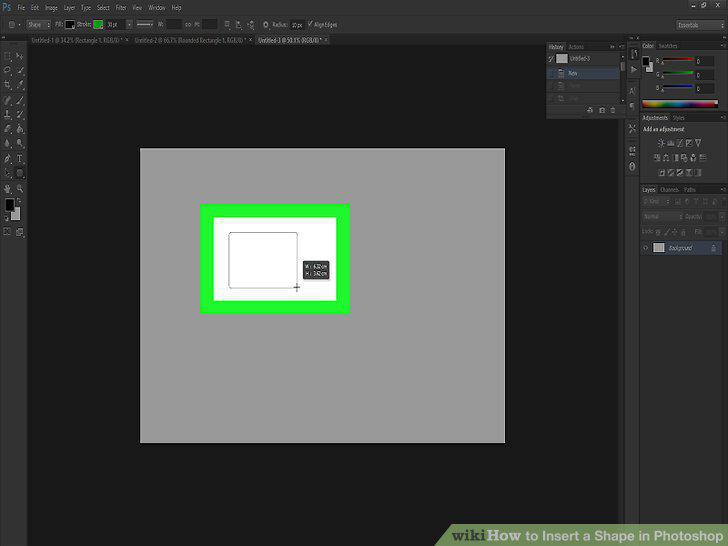The height and width of the screenshot is (546, 728).
Task: Select the Zoom tool
Action: (x=20, y=188)
